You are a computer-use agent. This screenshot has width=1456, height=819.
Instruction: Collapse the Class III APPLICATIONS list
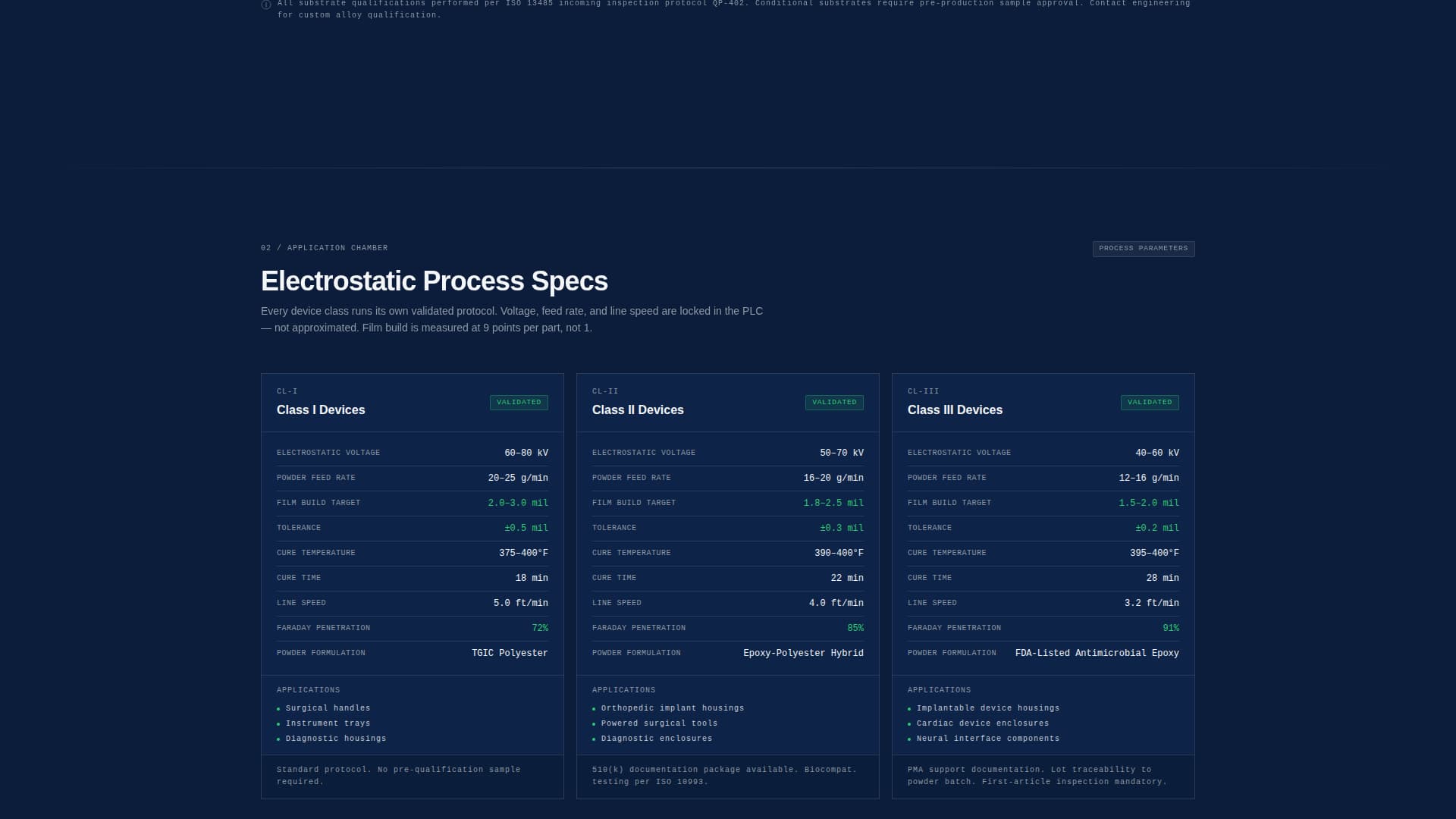click(940, 690)
